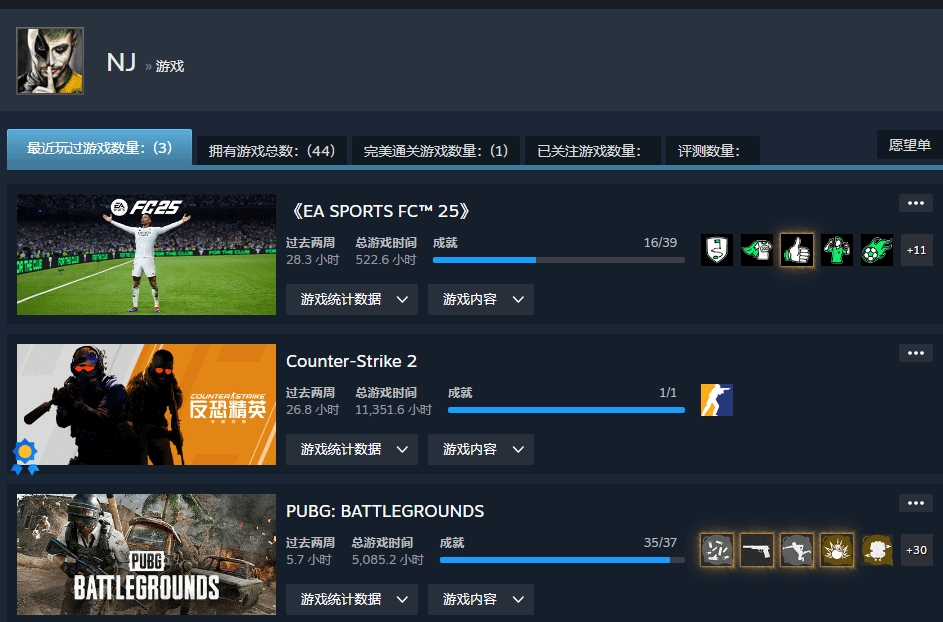Click the 522.6 小时 total playtime
The width and height of the screenshot is (943, 622).
click(x=385, y=260)
